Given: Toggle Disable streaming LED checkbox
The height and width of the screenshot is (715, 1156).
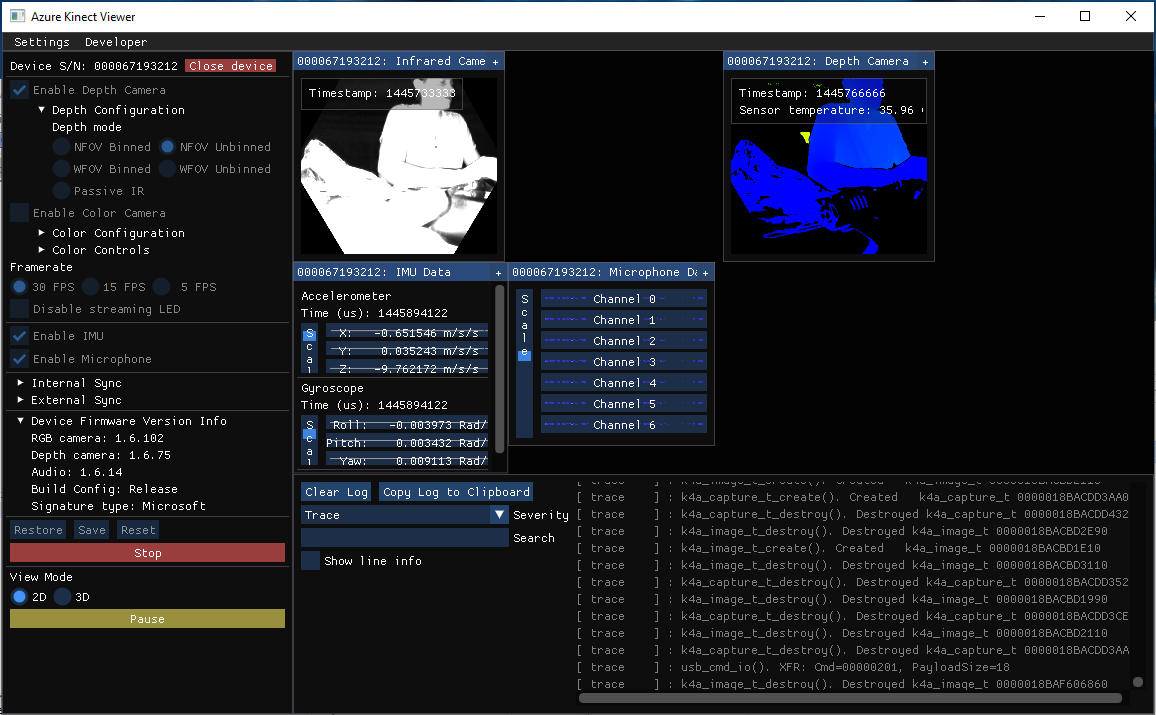Looking at the screenshot, I should pyautogui.click(x=20, y=309).
